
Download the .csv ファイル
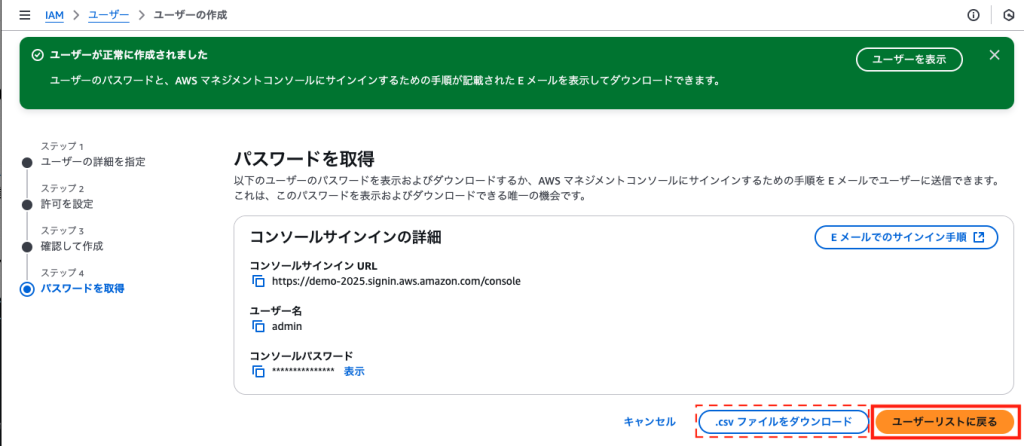coord(784,422)
